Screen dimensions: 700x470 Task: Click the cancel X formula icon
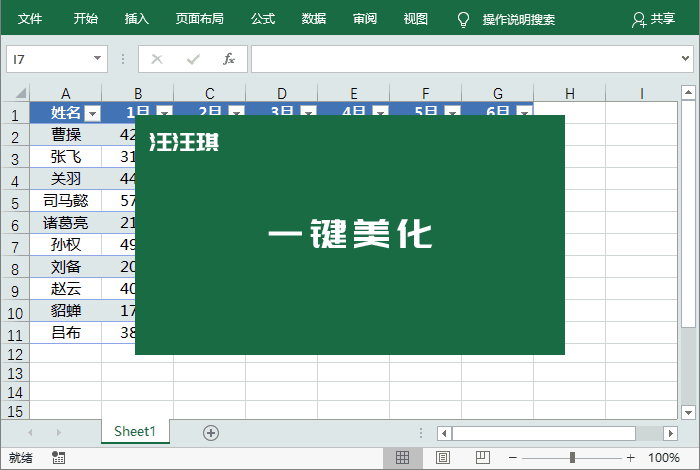(x=157, y=59)
